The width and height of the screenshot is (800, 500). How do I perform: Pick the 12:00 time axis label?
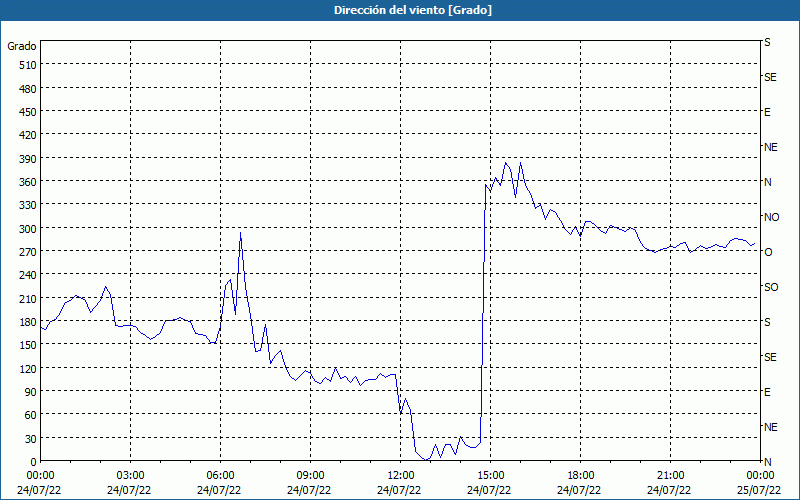point(401,476)
